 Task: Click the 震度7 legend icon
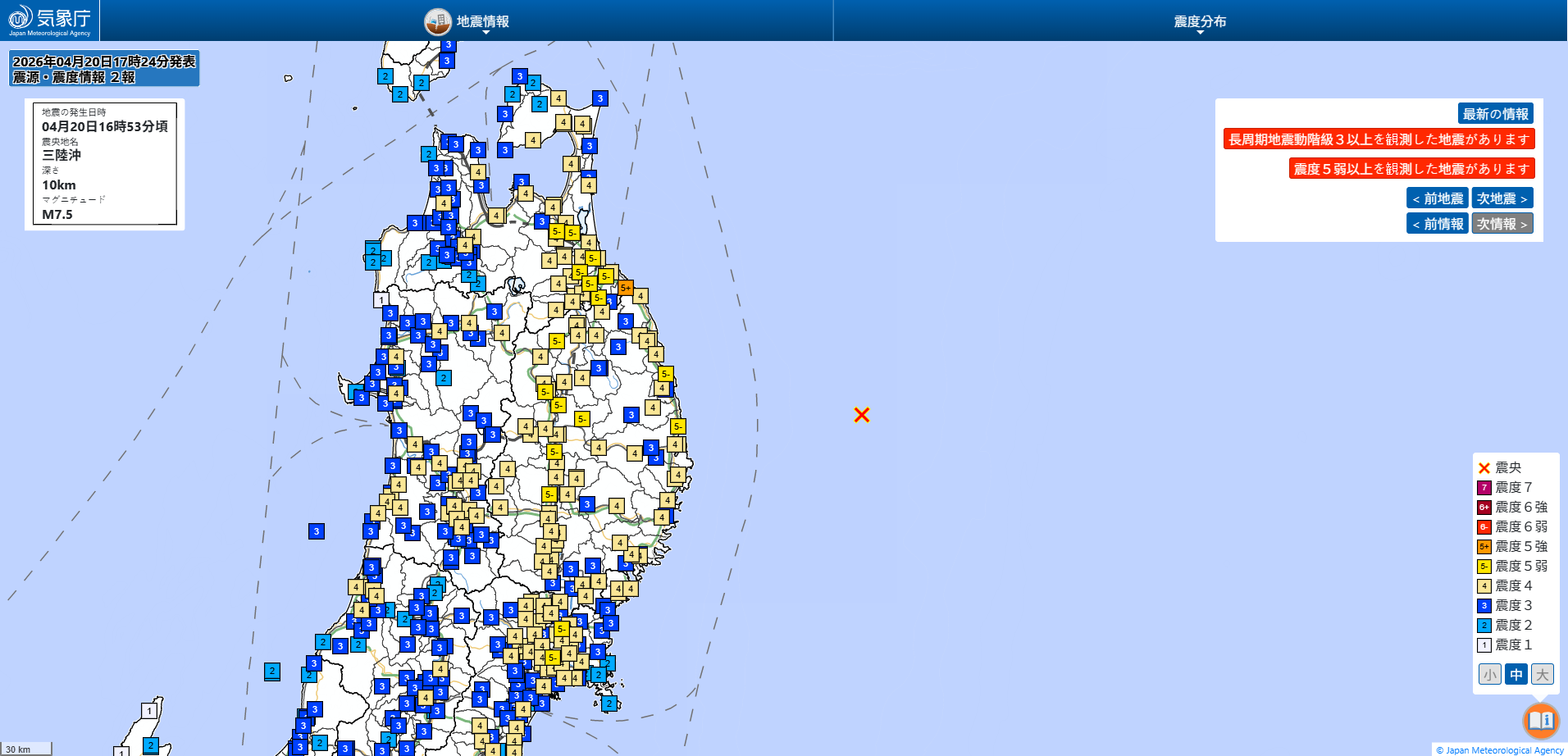[1484, 488]
